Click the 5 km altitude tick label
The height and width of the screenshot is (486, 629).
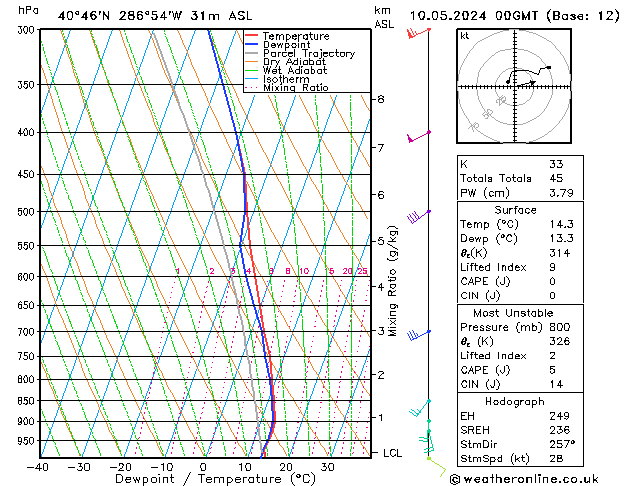[381, 241]
